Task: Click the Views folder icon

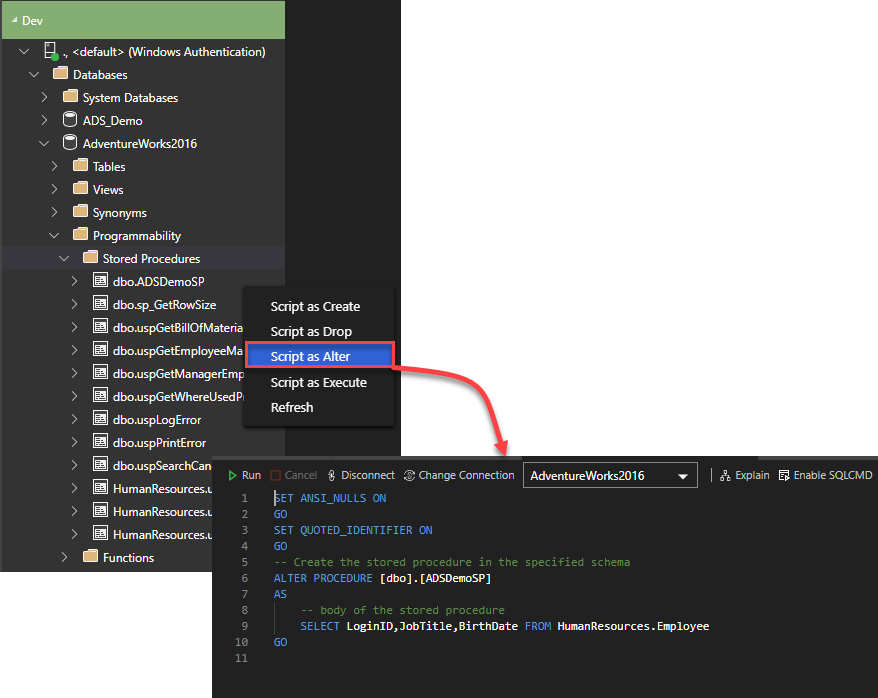Action: pos(81,189)
